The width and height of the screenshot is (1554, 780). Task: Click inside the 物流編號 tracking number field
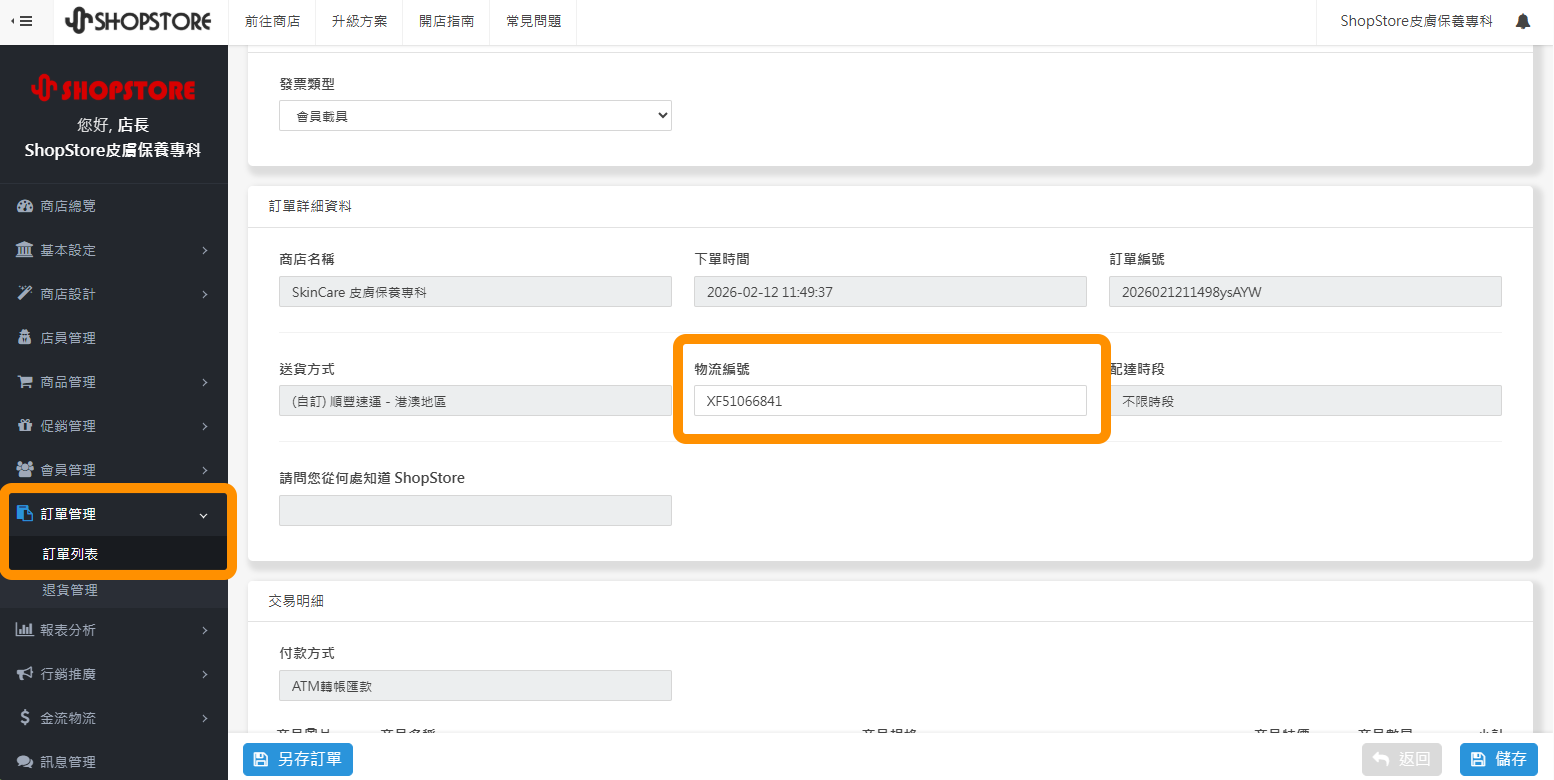click(890, 400)
